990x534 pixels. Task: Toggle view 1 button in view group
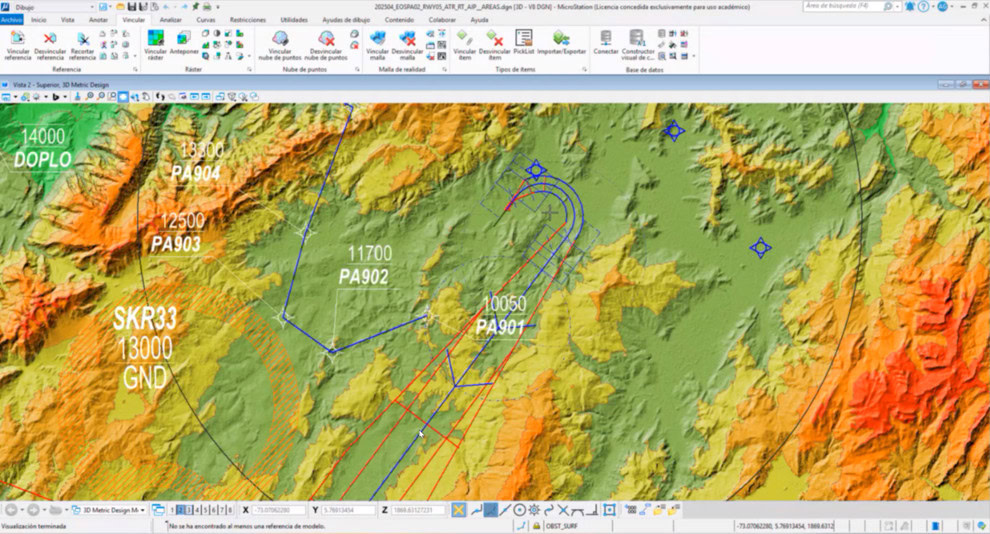pyautogui.click(x=171, y=510)
